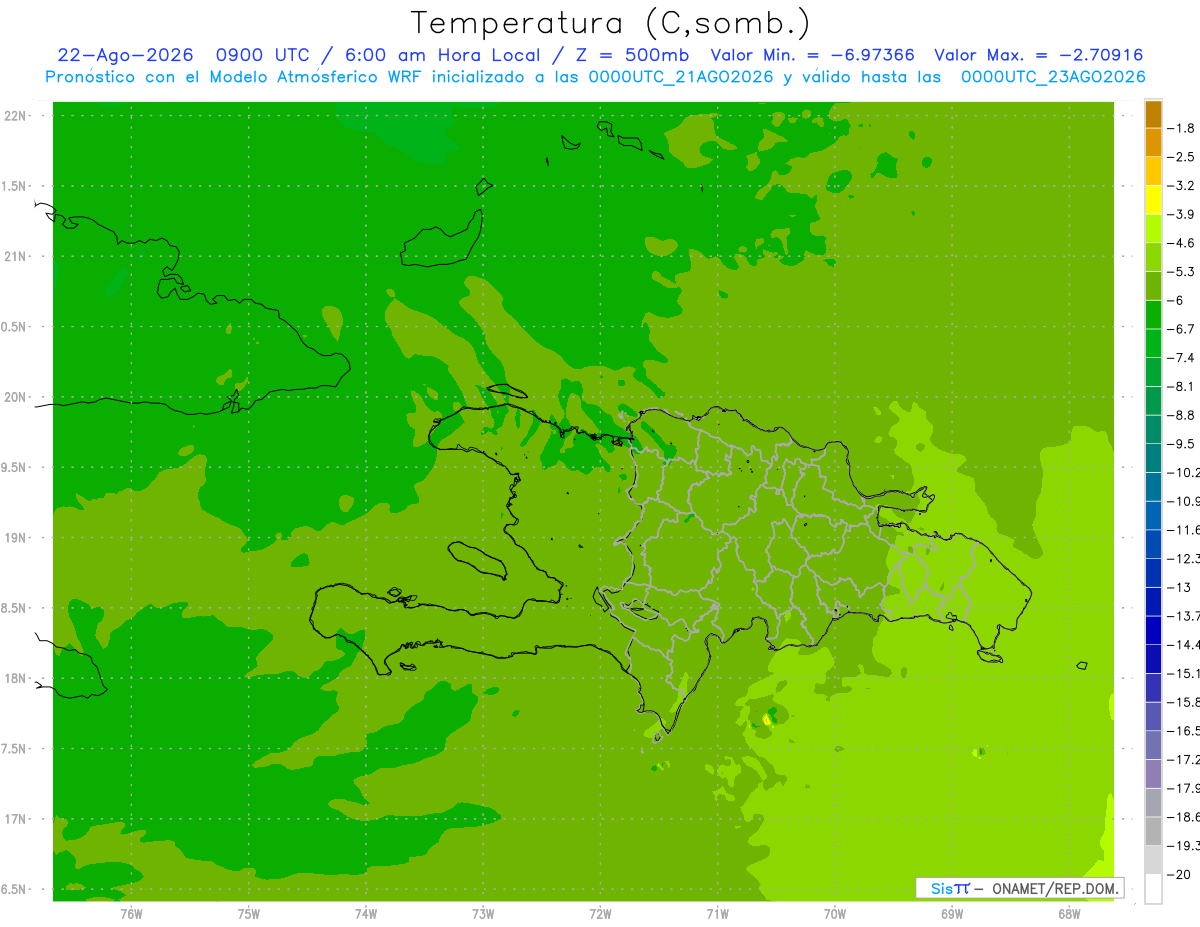Click the '70W' longitude label

(835, 914)
